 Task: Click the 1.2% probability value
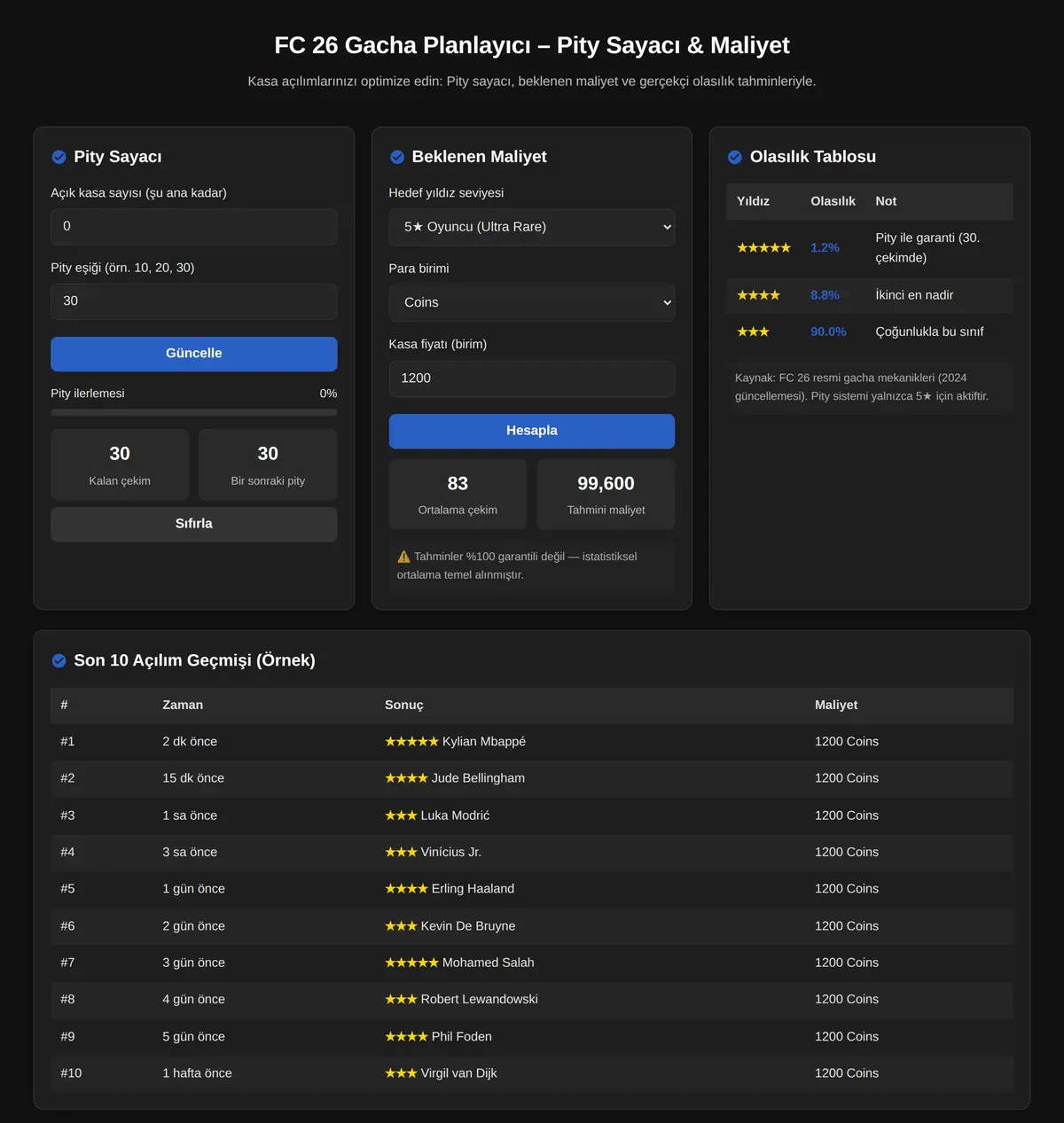[825, 248]
